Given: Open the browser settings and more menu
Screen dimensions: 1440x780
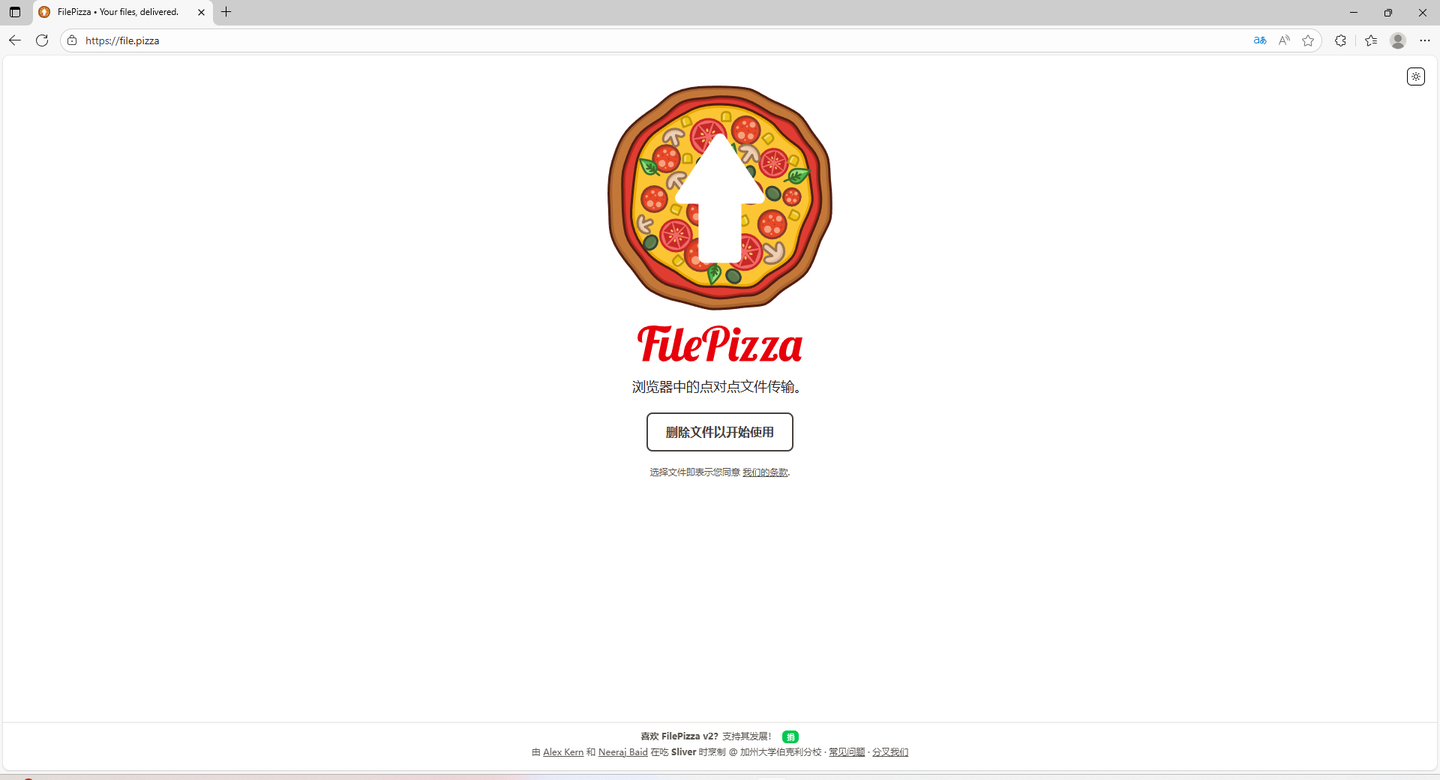Looking at the screenshot, I should pyautogui.click(x=1425, y=41).
